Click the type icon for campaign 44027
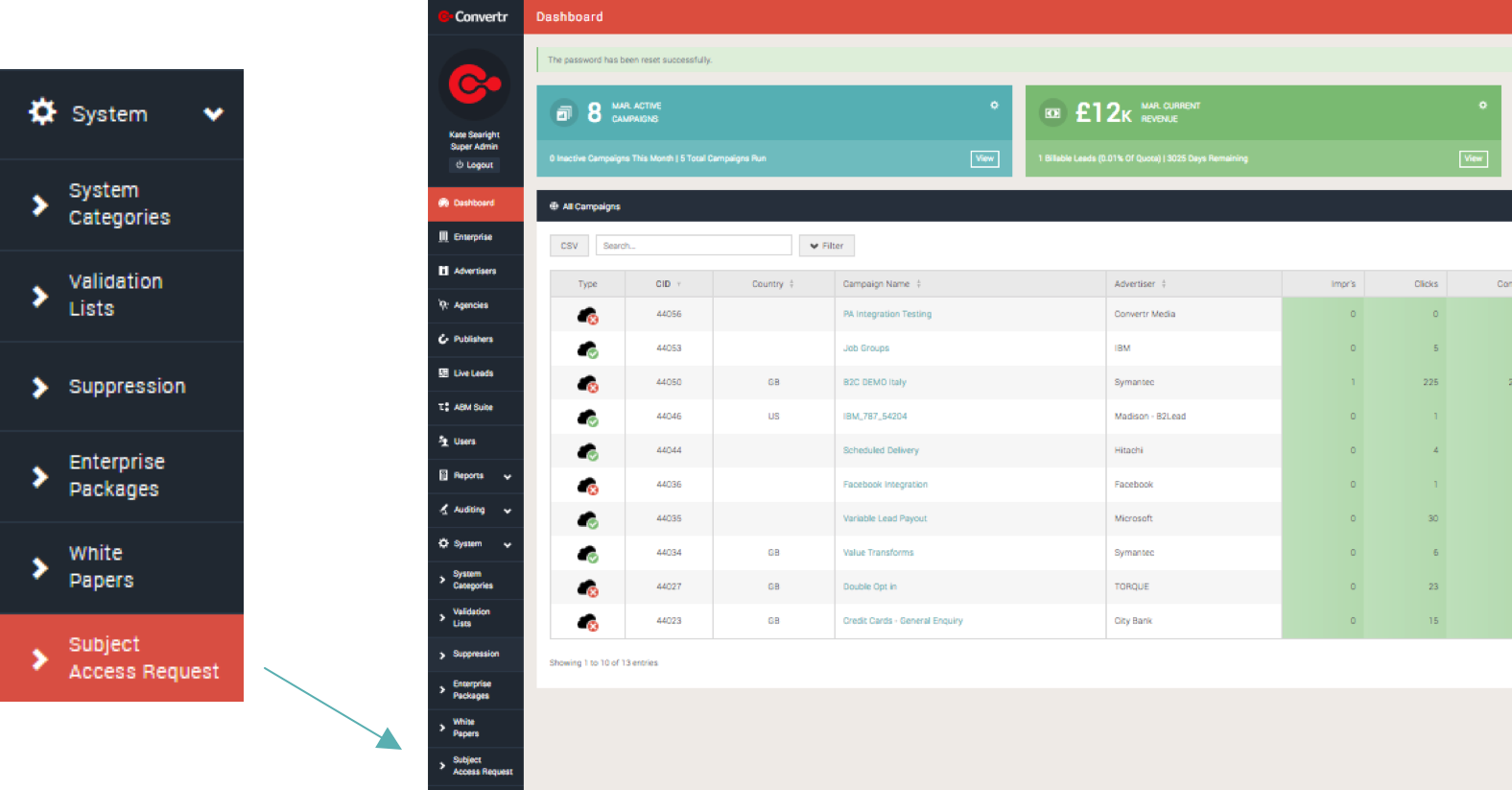 pyautogui.click(x=587, y=587)
